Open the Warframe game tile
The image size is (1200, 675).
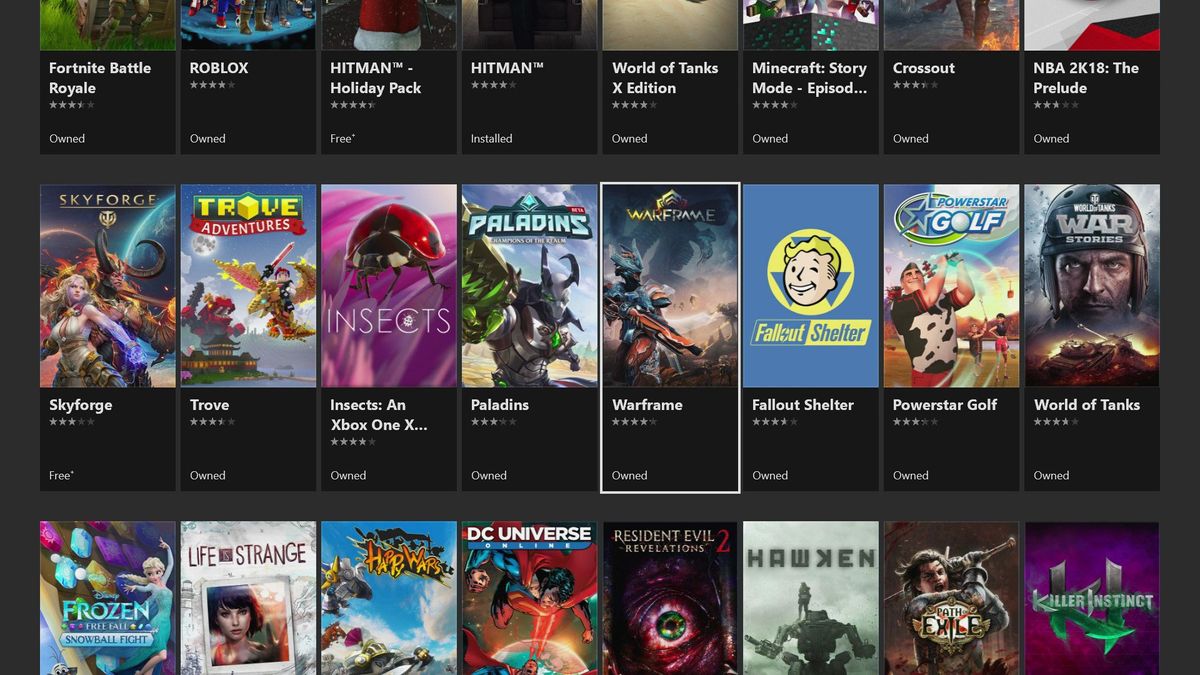(669, 285)
